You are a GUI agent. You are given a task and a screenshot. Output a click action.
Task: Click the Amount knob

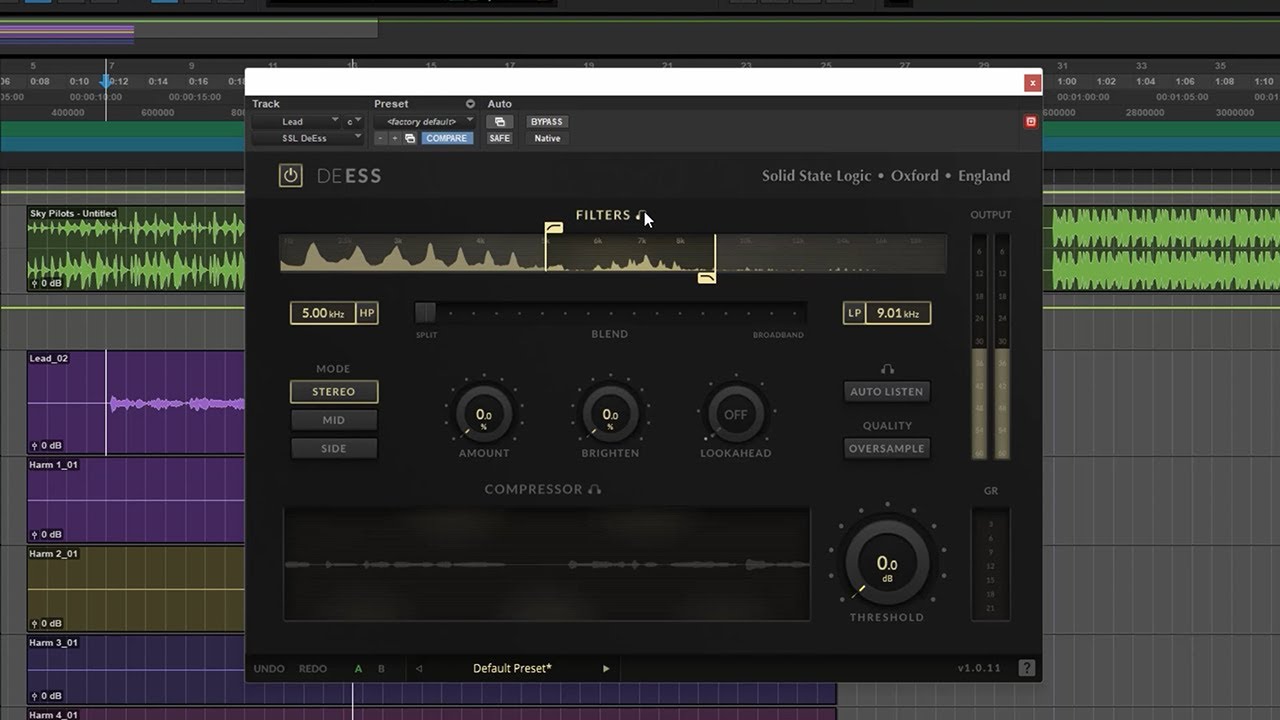484,414
